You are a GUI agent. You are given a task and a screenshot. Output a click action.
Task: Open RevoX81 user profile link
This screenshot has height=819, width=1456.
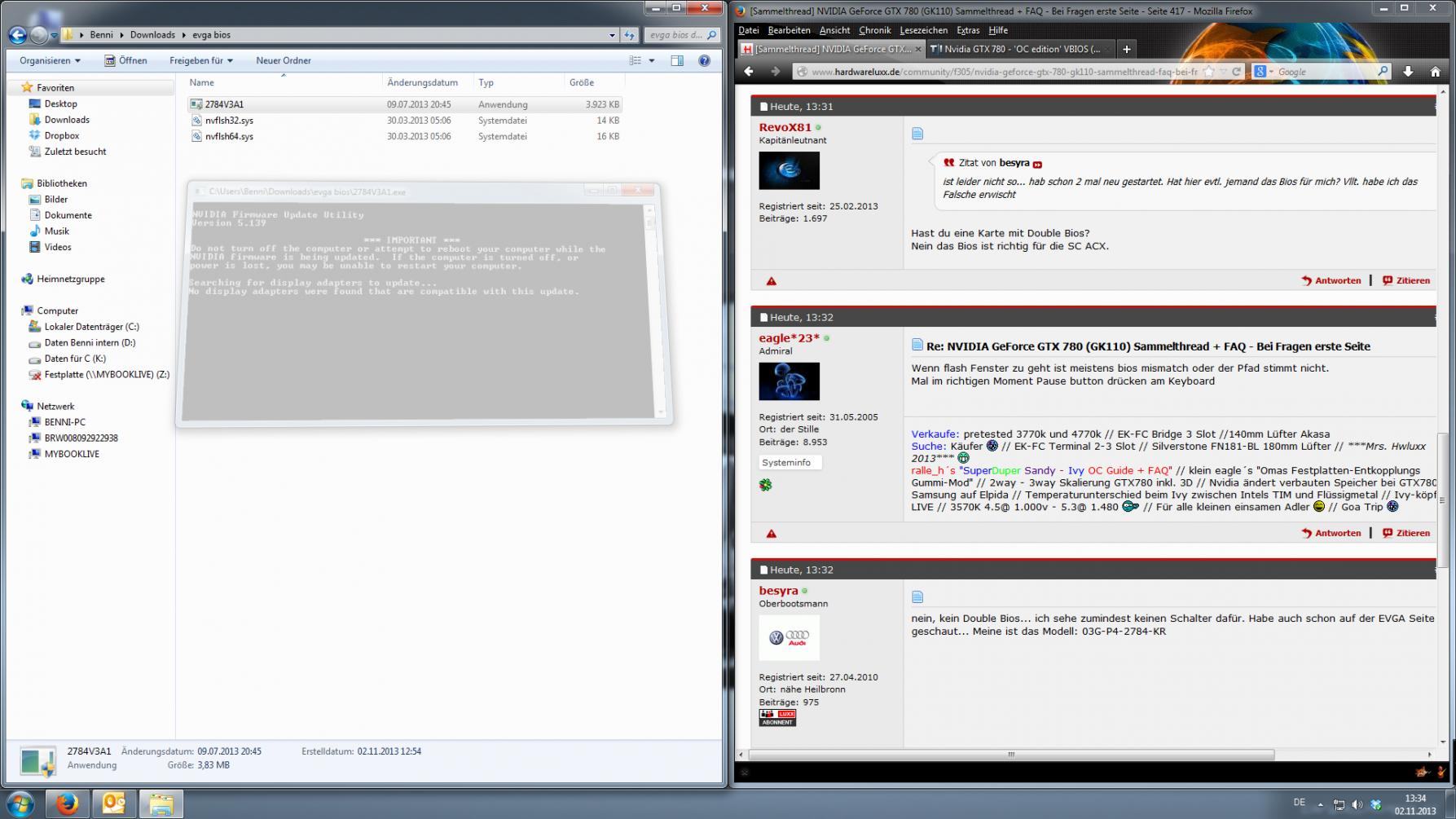click(785, 127)
